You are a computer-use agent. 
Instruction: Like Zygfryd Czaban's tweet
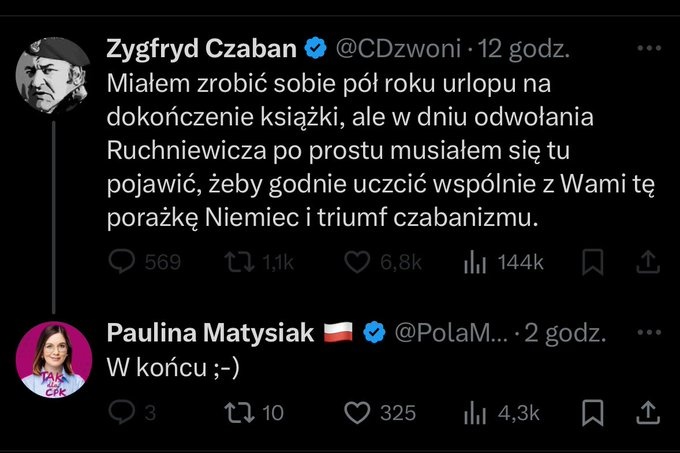(358, 262)
